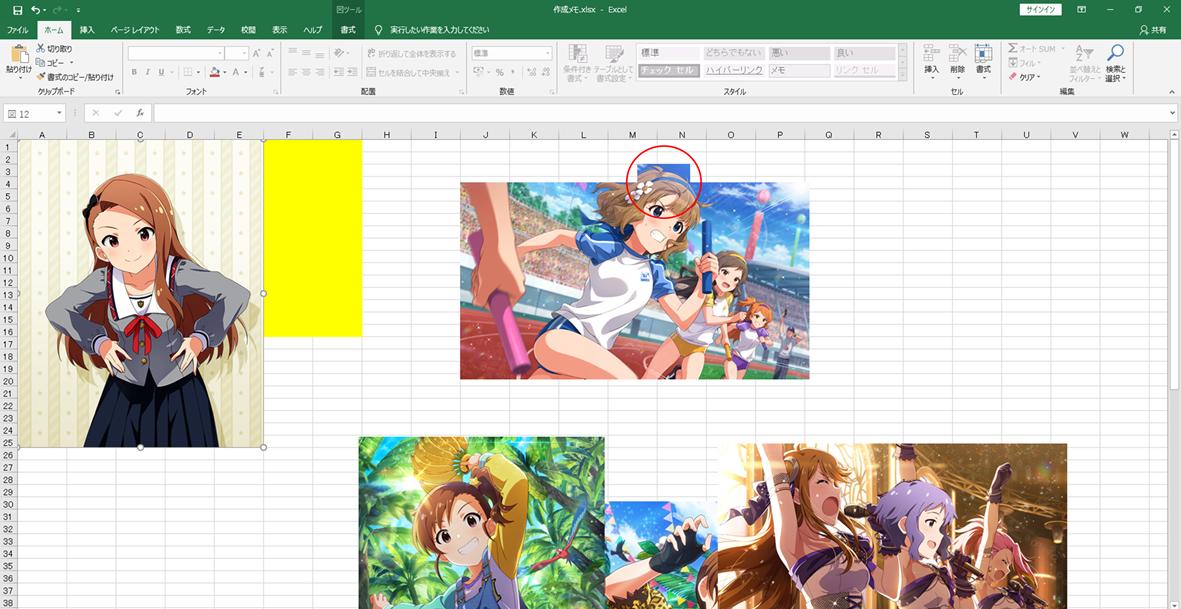The height and width of the screenshot is (609, 1181).
Task: Select the yellow filled rectangle in columns F-G
Action: [313, 238]
